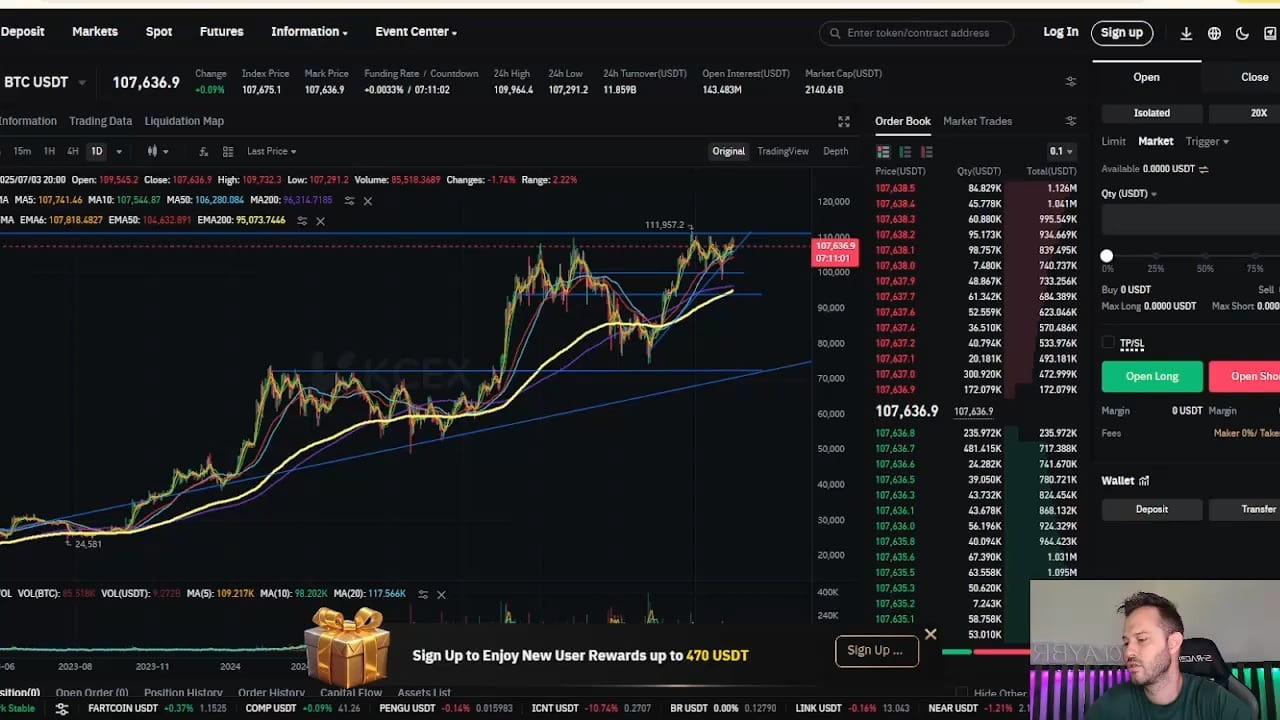This screenshot has width=1280, height=720.
Task: Expand chart to fullscreen with arrows icon
Action: click(843, 121)
